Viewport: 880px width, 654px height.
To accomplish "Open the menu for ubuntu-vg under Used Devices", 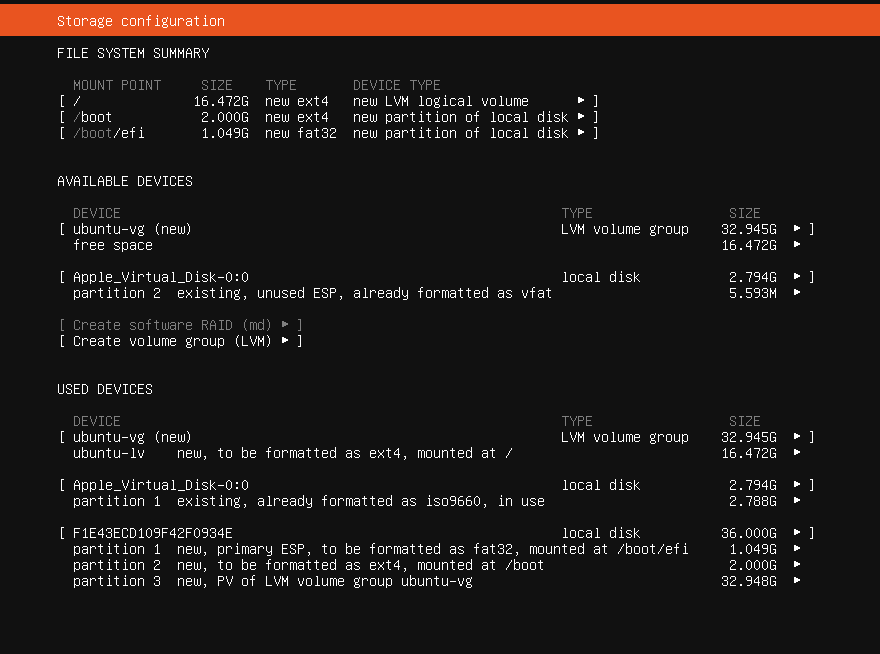I will pos(798,437).
